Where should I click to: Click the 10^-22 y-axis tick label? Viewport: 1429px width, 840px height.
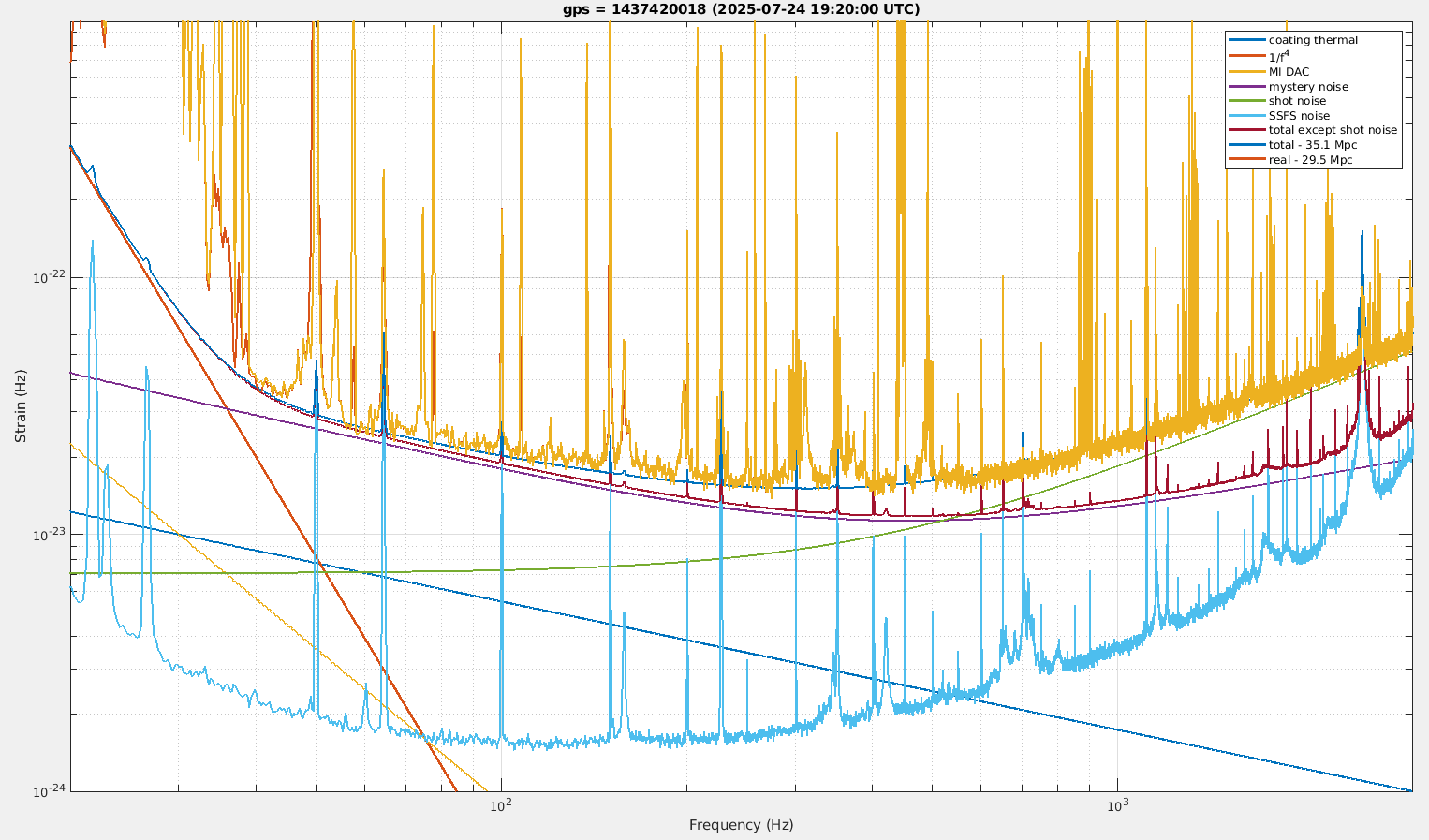click(49, 276)
